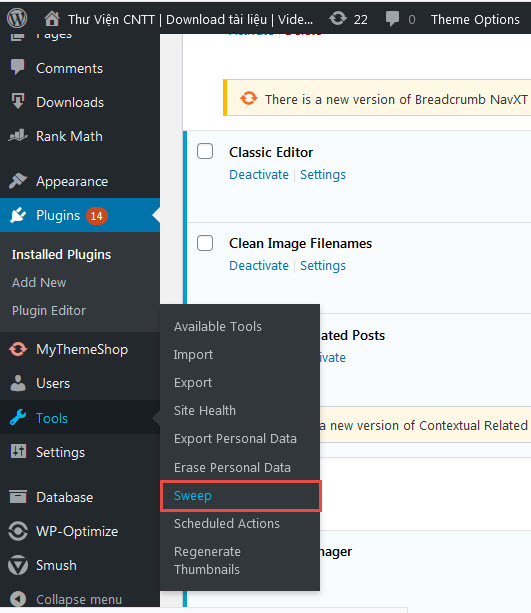This screenshot has width=531, height=613.
Task: Open Site Health from Tools submenu
Action: point(205,410)
